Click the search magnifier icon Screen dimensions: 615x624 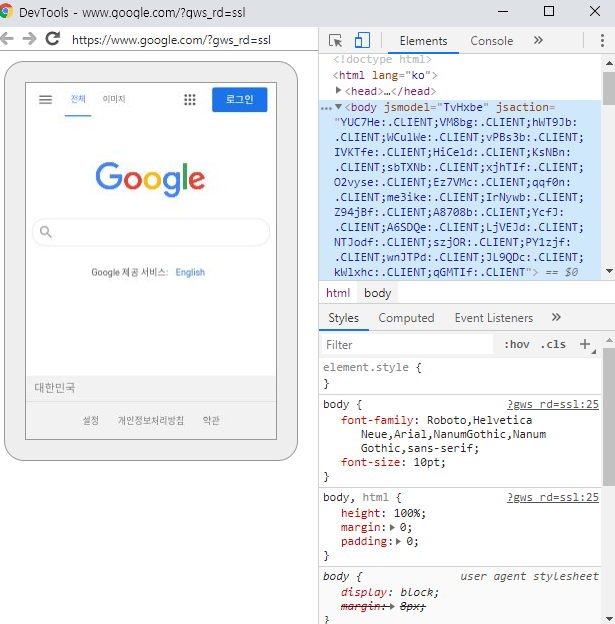[46, 232]
